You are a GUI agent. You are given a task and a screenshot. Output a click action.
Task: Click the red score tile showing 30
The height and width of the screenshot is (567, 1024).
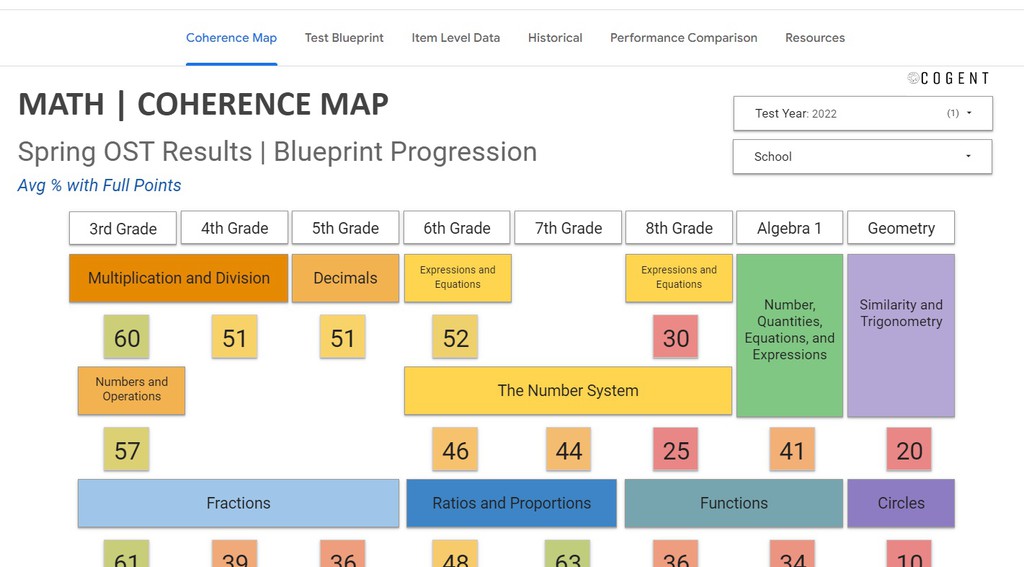point(676,337)
